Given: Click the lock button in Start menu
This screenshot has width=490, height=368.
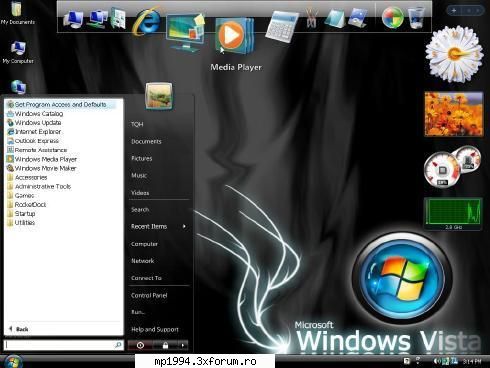Looking at the screenshot, I should point(165,345).
